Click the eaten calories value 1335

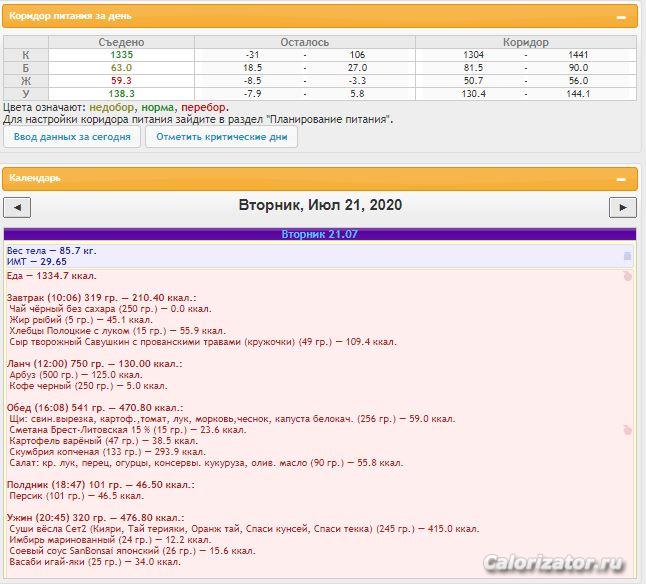click(121, 54)
